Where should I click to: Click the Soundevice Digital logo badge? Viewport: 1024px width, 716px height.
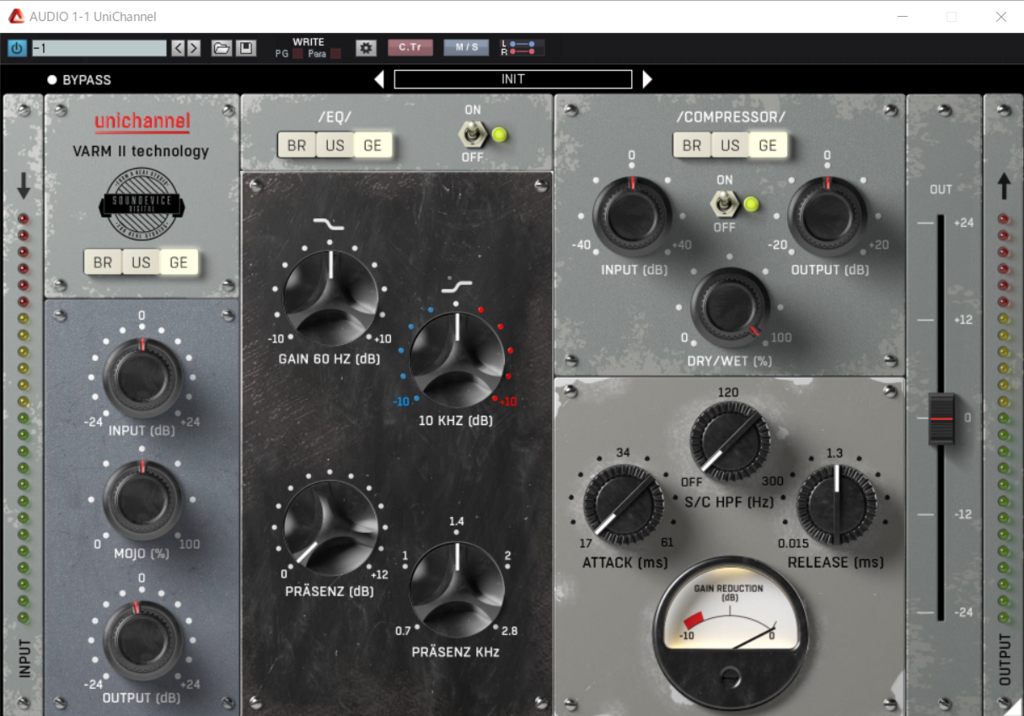142,204
